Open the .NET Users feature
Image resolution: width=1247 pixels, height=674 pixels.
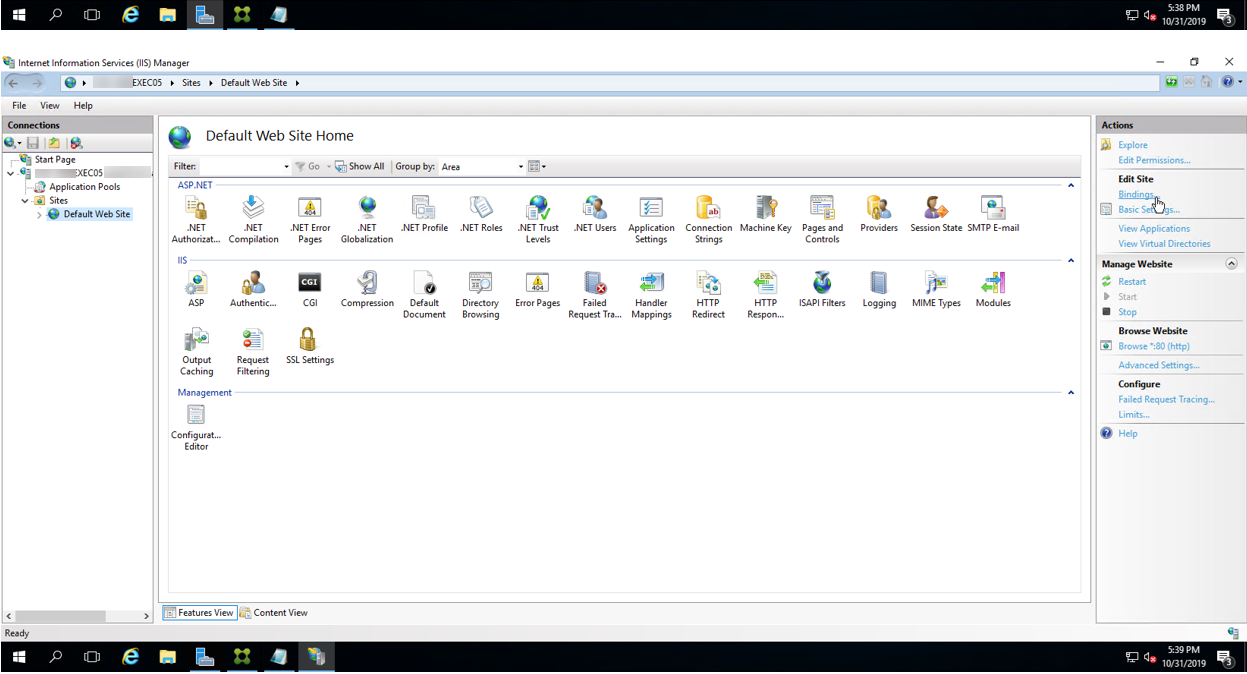click(x=595, y=214)
